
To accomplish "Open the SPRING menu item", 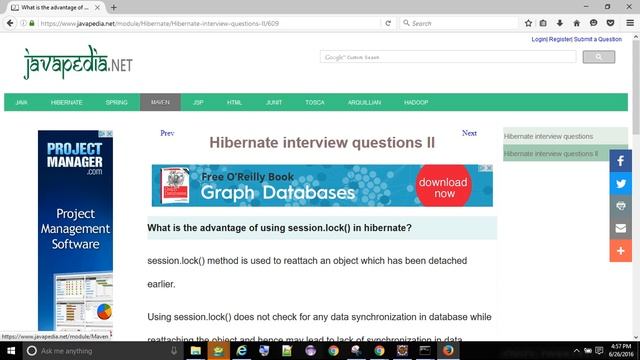I will click(117, 102).
